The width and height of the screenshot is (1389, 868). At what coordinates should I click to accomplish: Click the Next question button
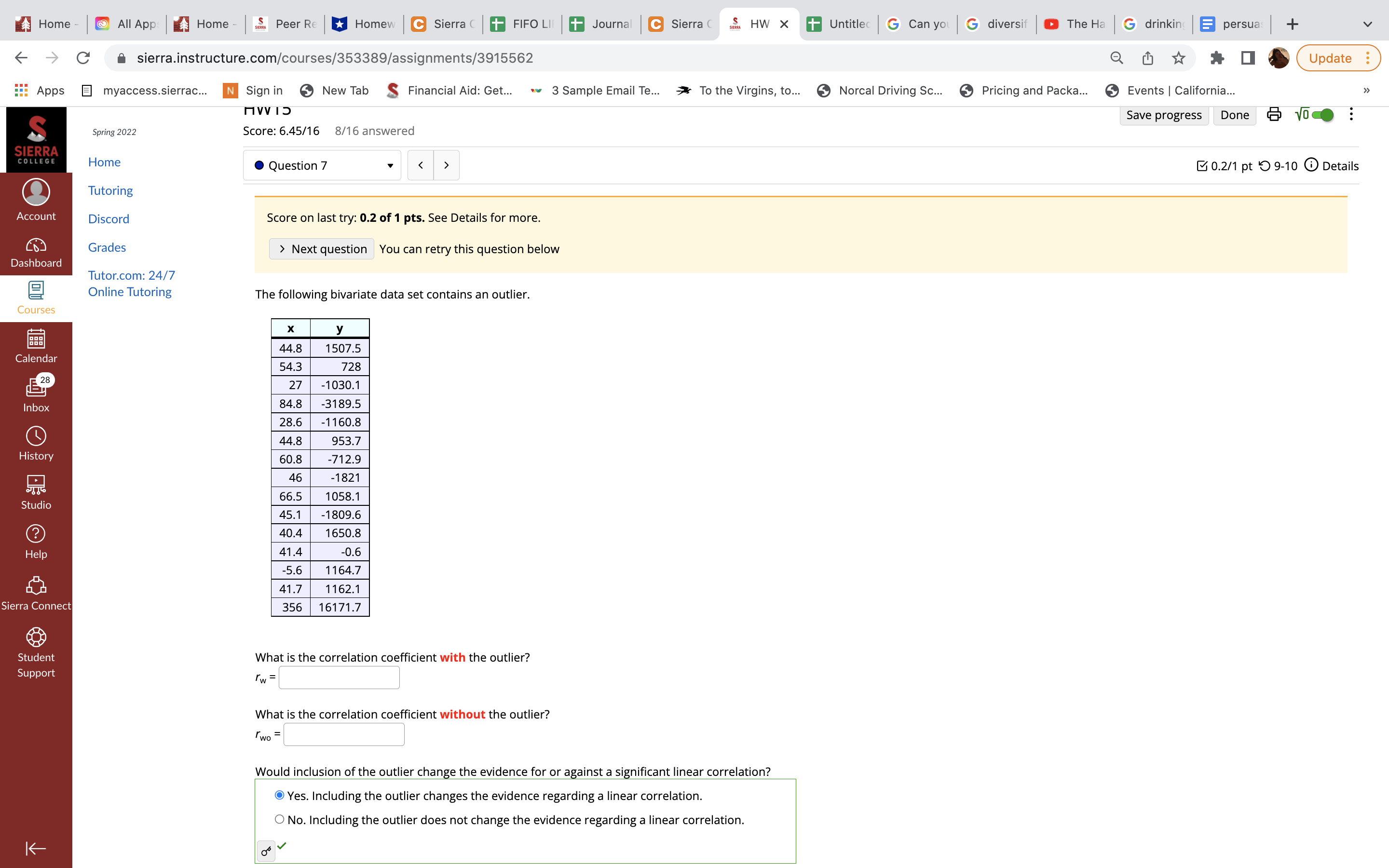click(x=321, y=248)
